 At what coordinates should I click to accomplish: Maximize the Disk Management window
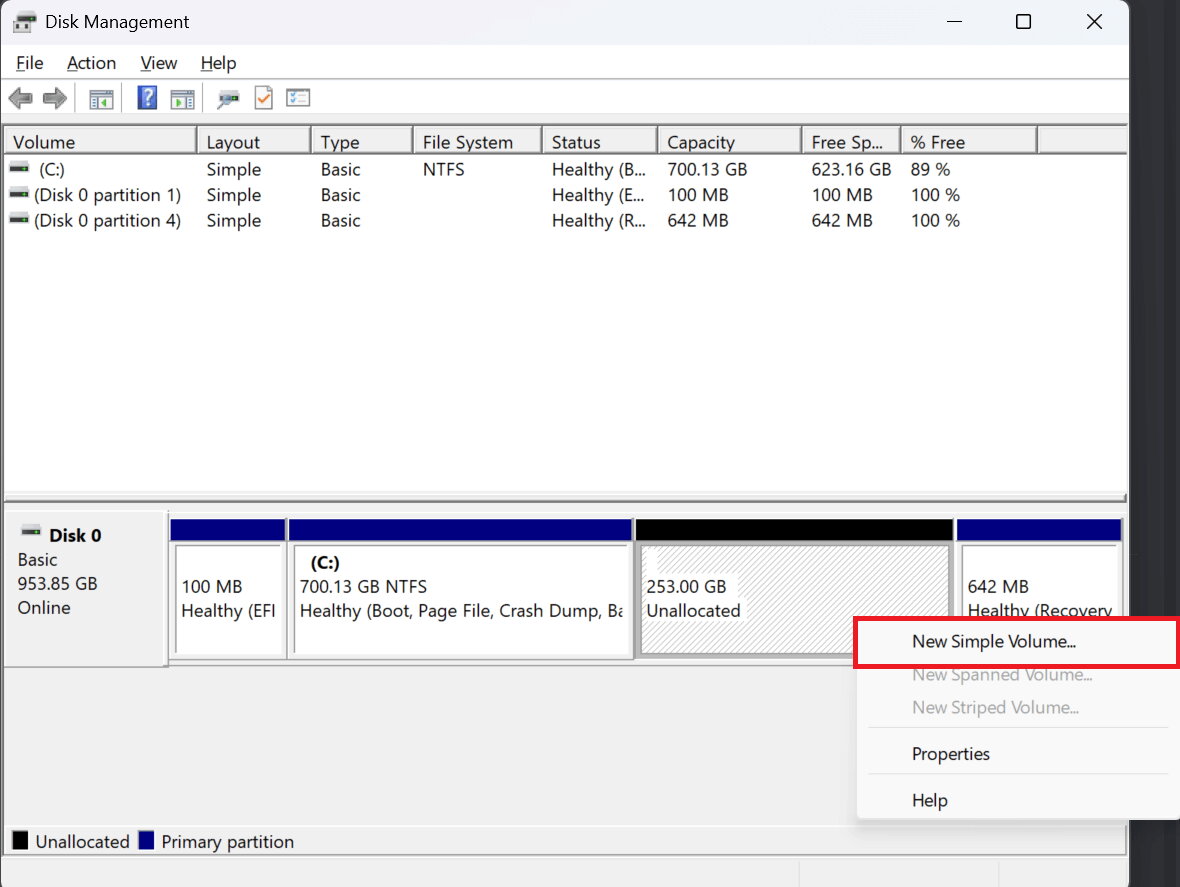coord(1023,22)
